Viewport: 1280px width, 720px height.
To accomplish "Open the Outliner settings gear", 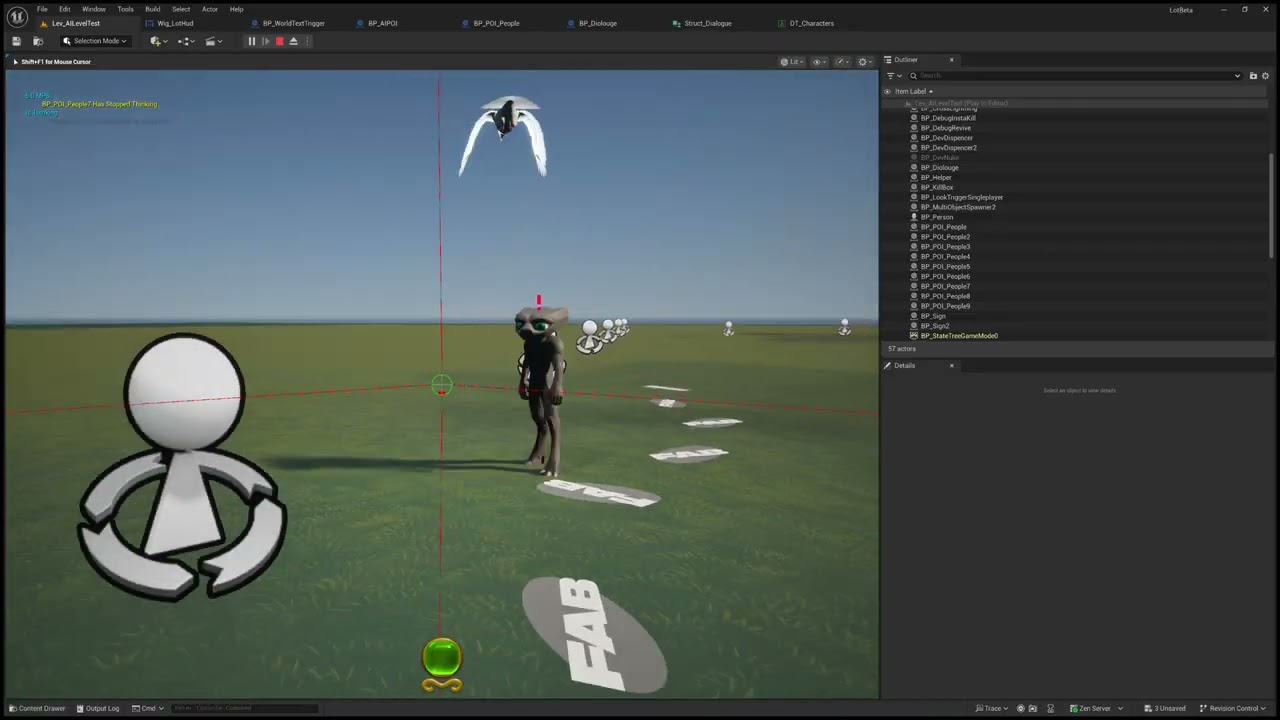I will point(1265,76).
